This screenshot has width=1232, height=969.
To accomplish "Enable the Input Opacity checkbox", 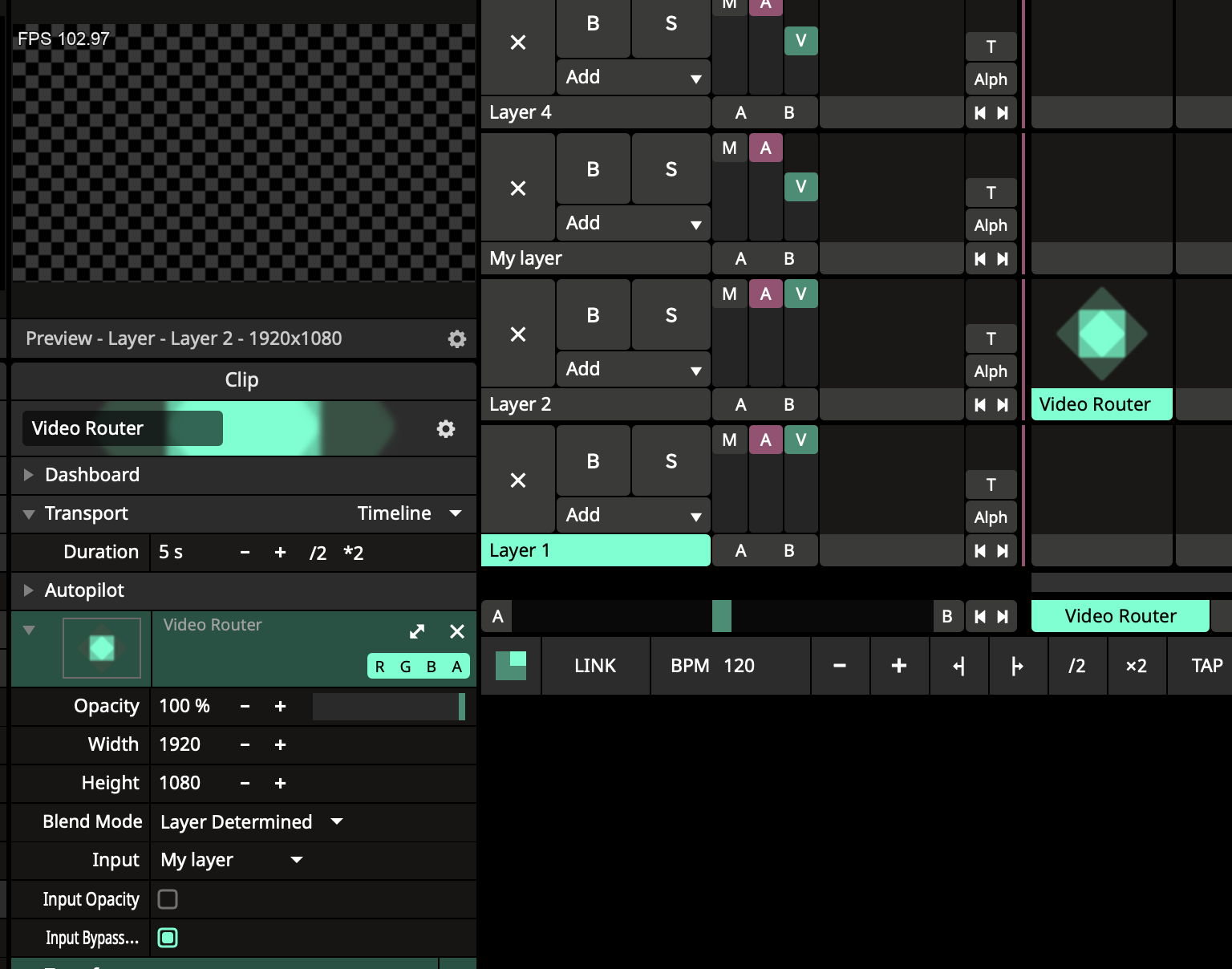I will click(x=168, y=899).
